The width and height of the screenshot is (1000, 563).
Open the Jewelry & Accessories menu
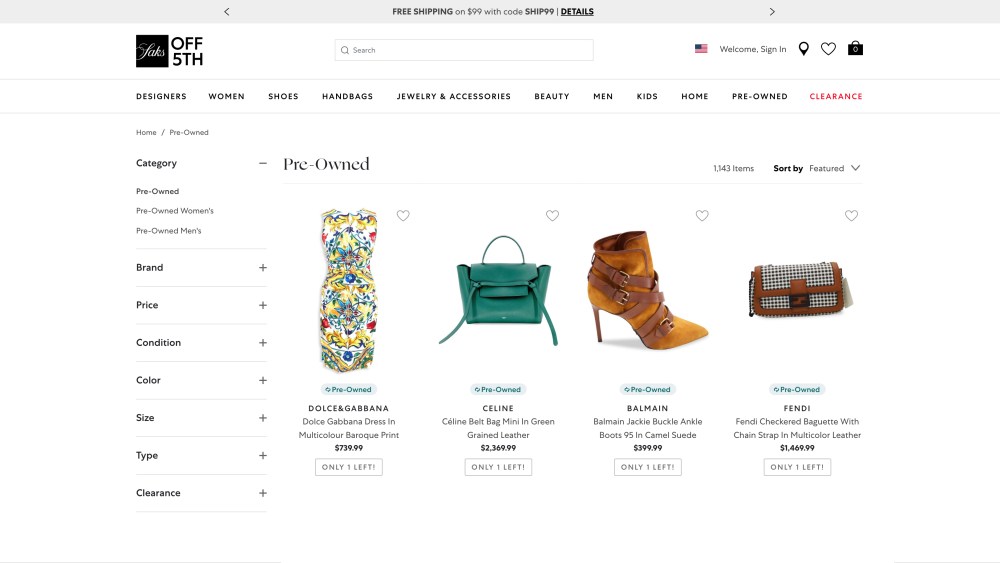(453, 96)
